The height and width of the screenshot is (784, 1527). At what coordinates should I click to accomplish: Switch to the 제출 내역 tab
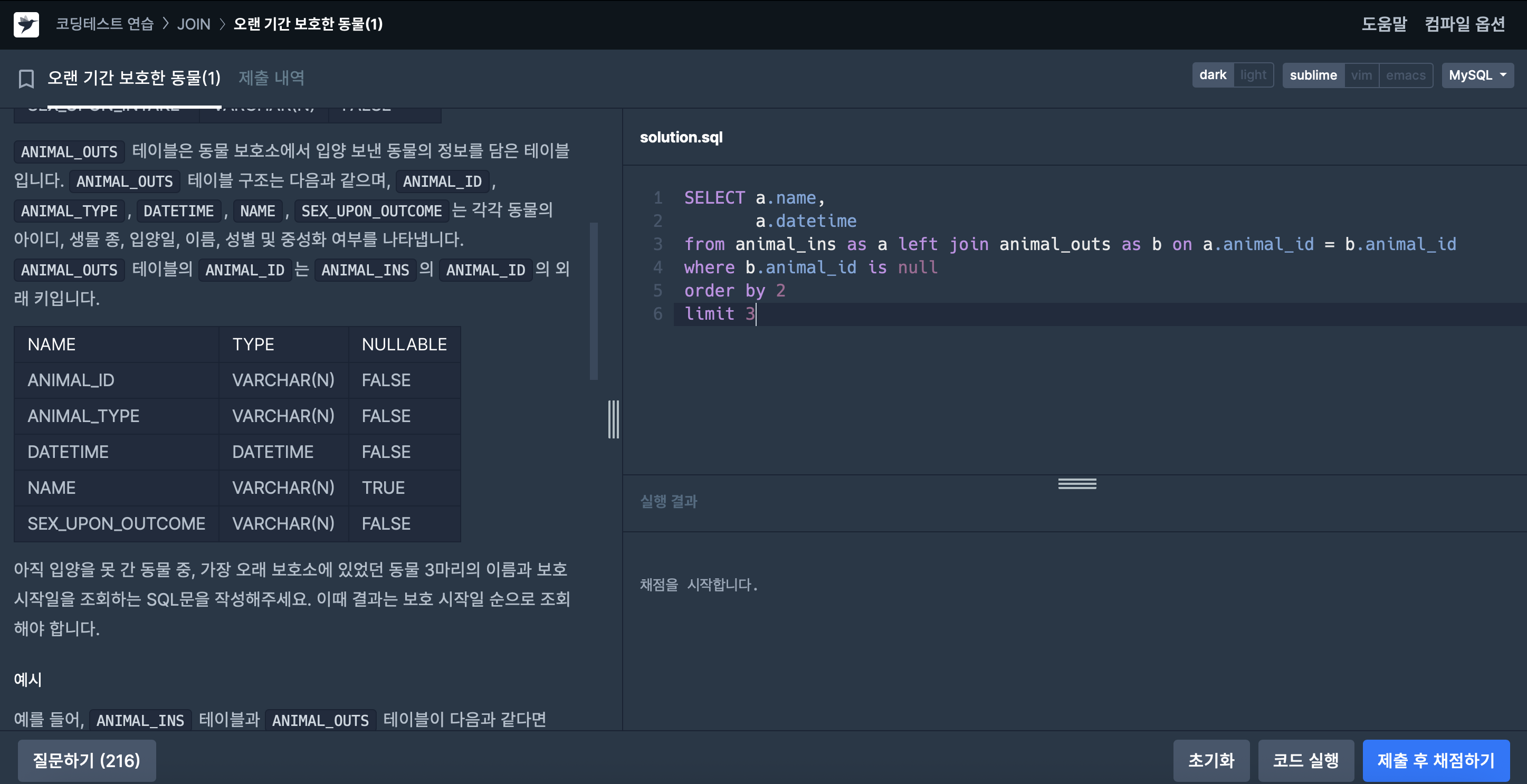272,78
